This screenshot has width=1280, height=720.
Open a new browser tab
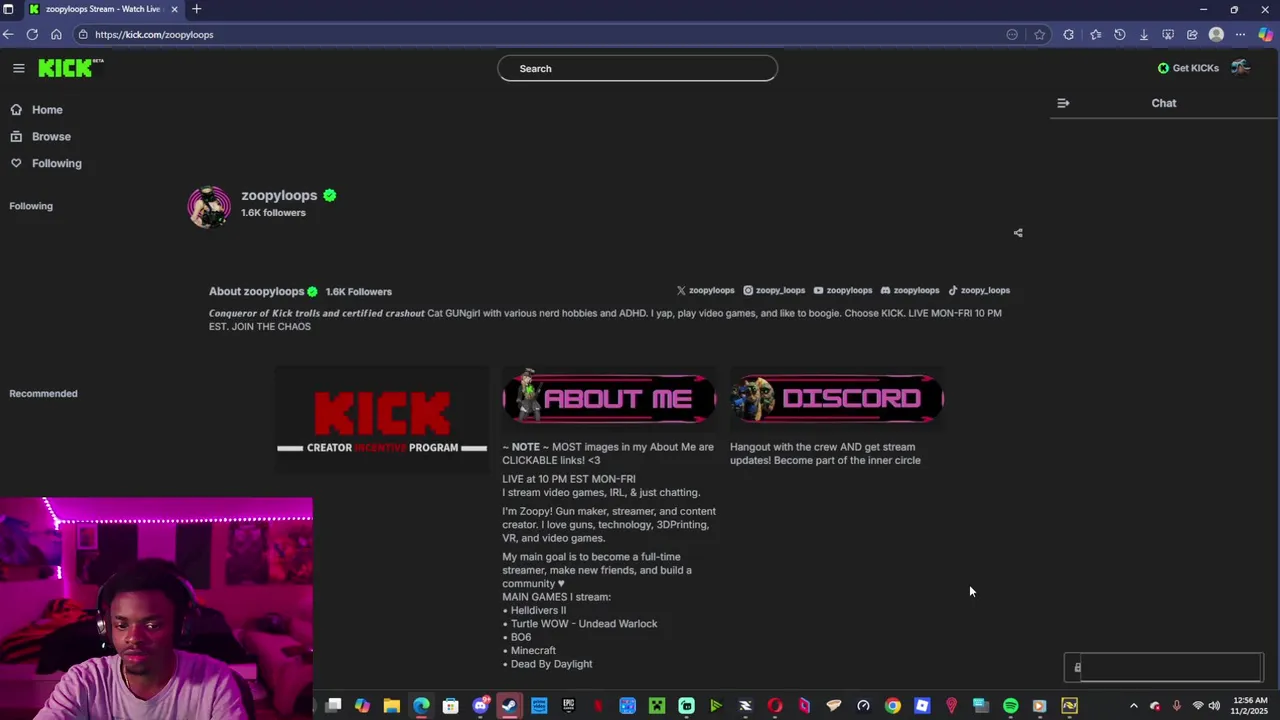tap(196, 9)
